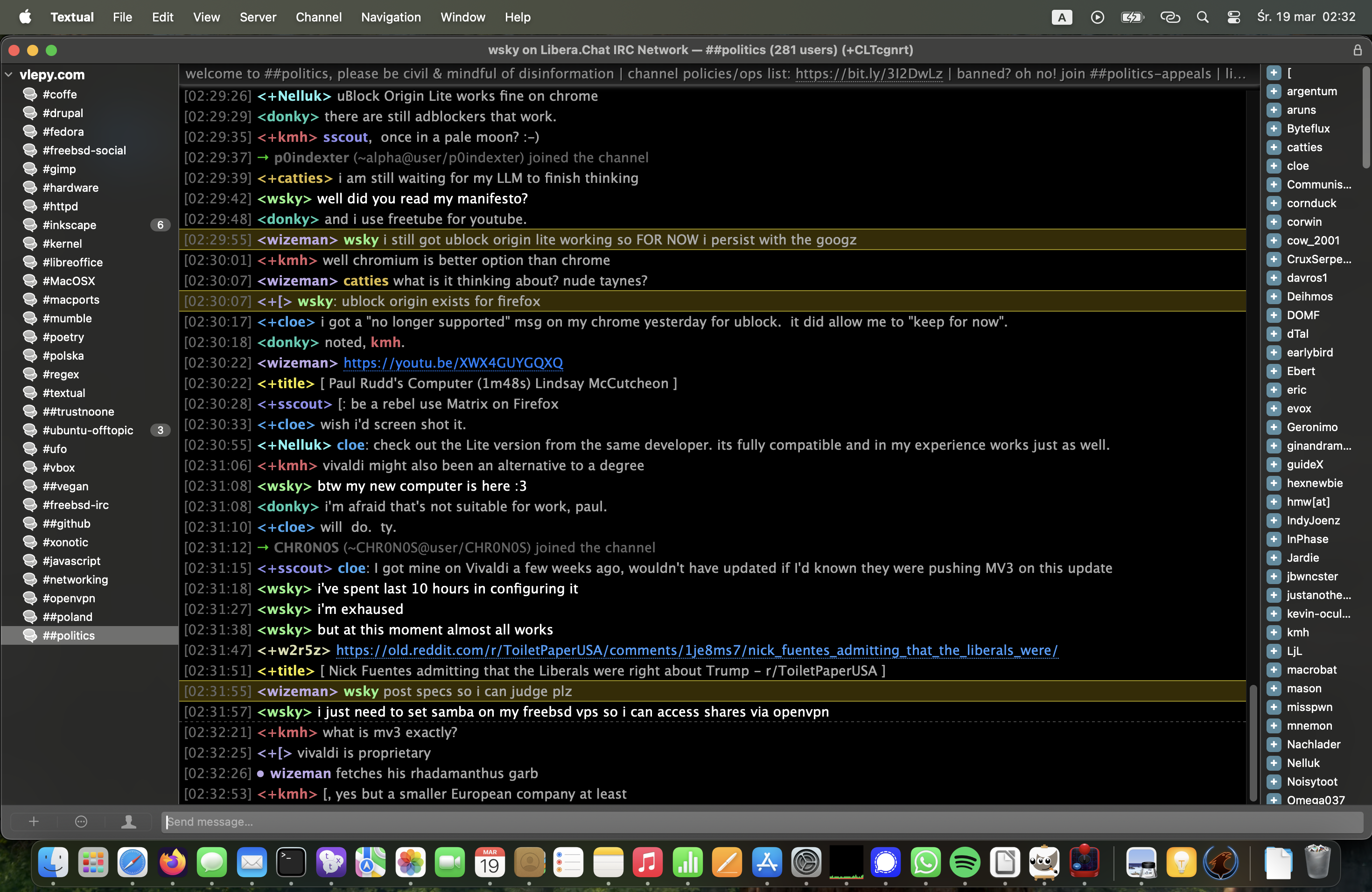Screen dimensions: 1372x892
Task: Open the old.reddit.com ToiletPaperUSA link
Action: pos(696,650)
